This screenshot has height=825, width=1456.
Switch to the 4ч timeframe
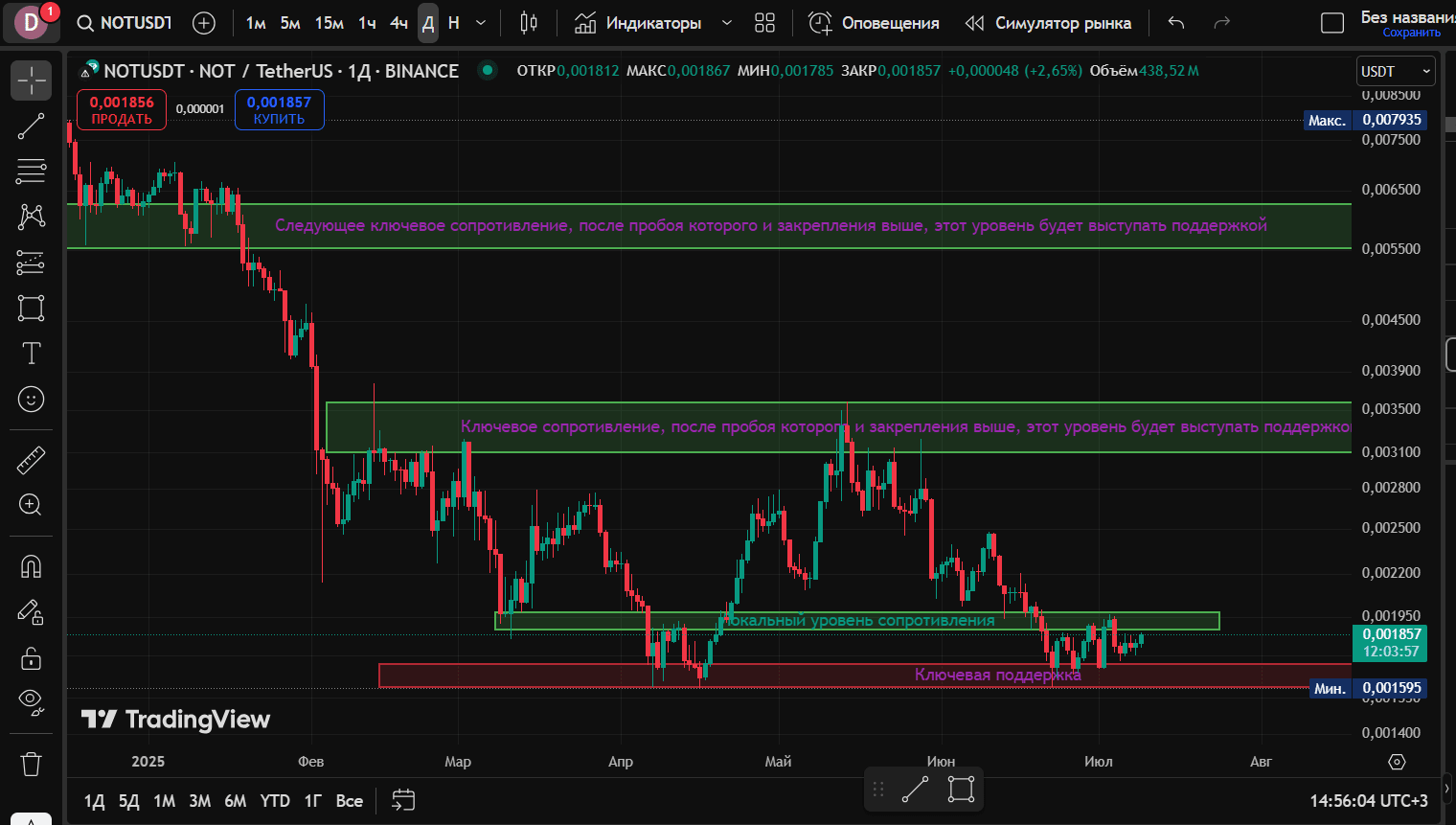click(x=398, y=23)
